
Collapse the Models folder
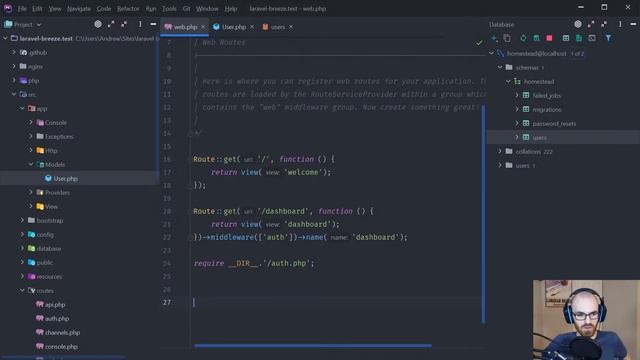(x=31, y=164)
